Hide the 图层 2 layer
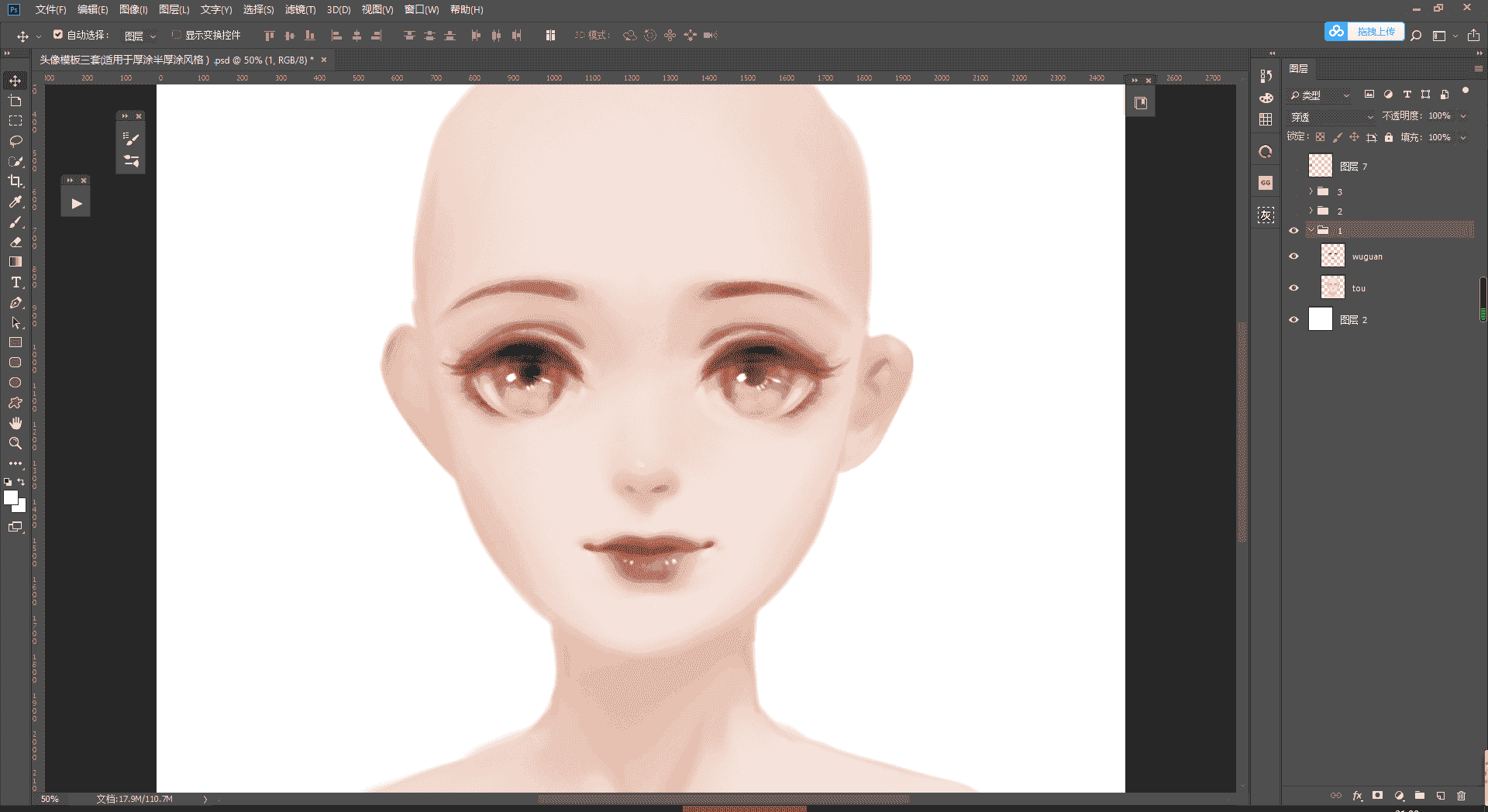 [x=1293, y=320]
